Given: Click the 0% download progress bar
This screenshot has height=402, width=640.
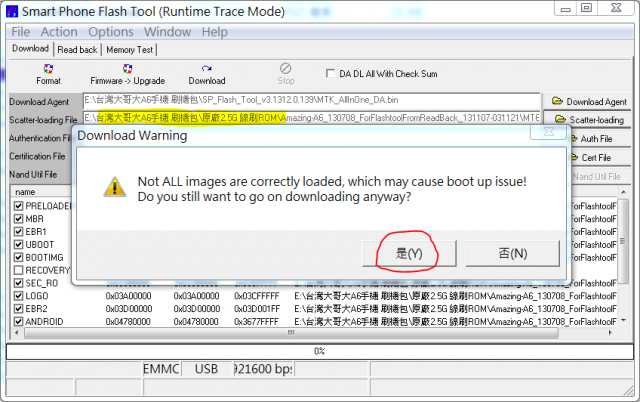Looking at the screenshot, I should pyautogui.click(x=320, y=351).
